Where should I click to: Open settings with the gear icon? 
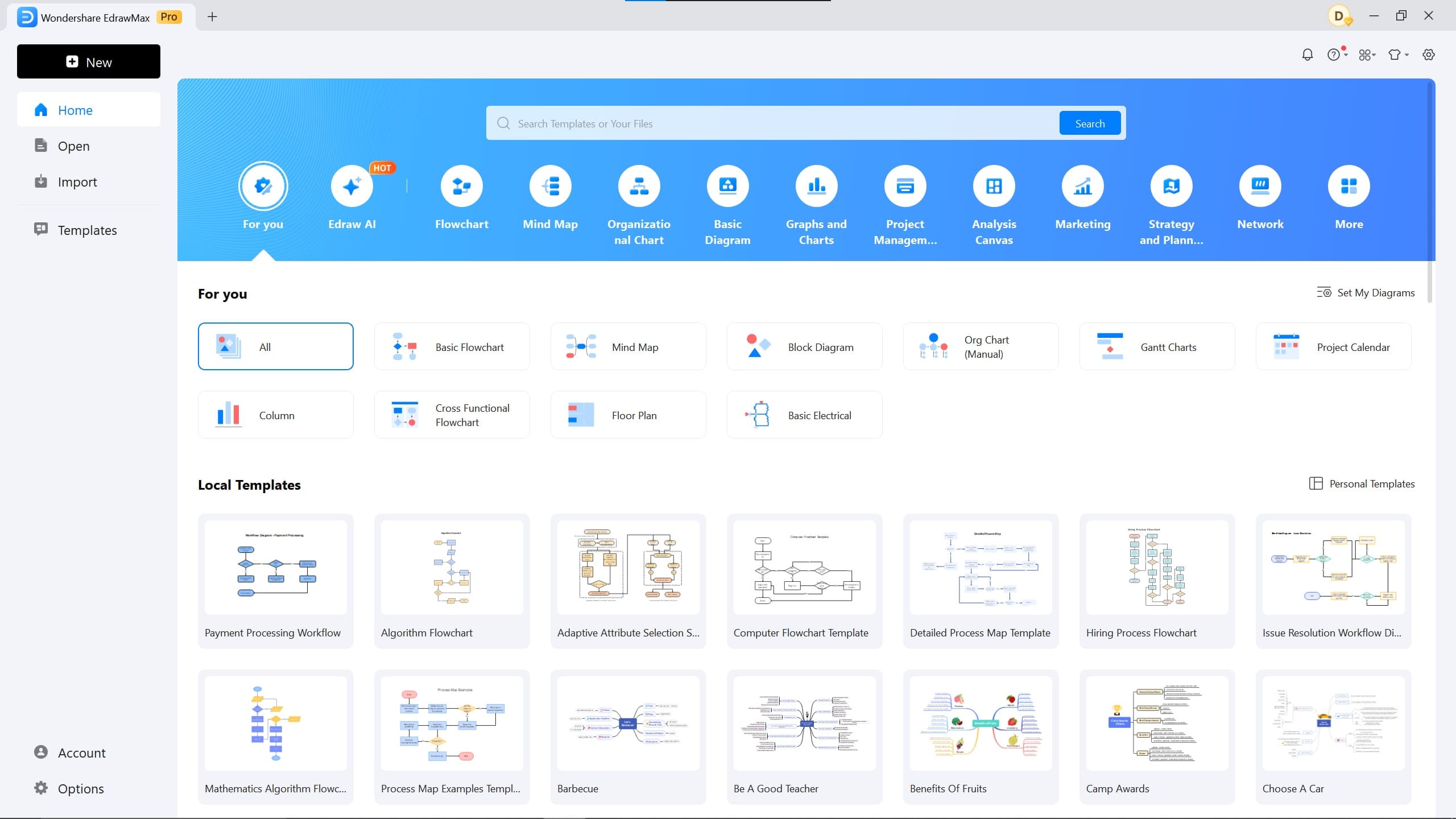click(x=1428, y=54)
